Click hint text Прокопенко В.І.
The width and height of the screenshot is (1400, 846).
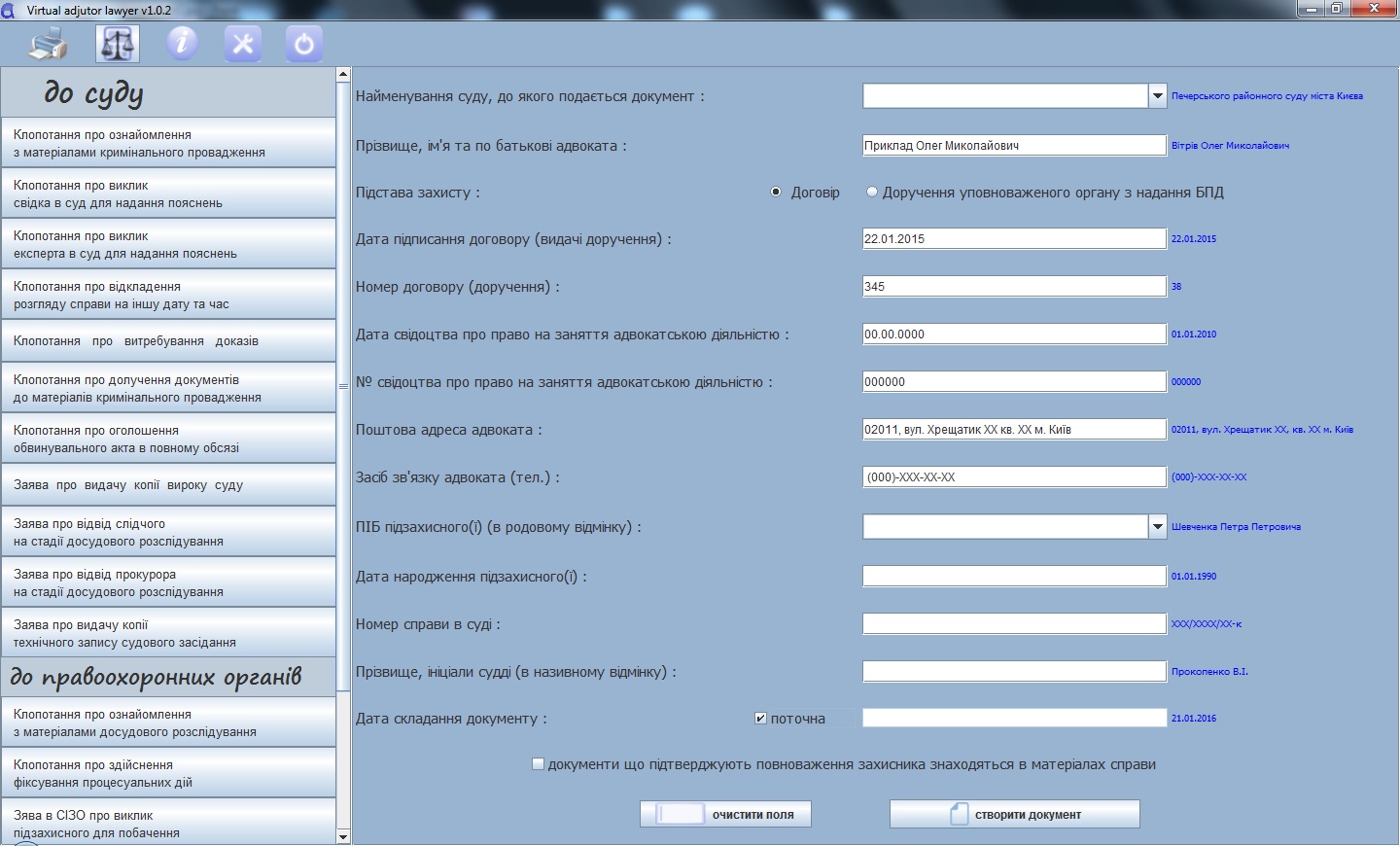(1209, 672)
